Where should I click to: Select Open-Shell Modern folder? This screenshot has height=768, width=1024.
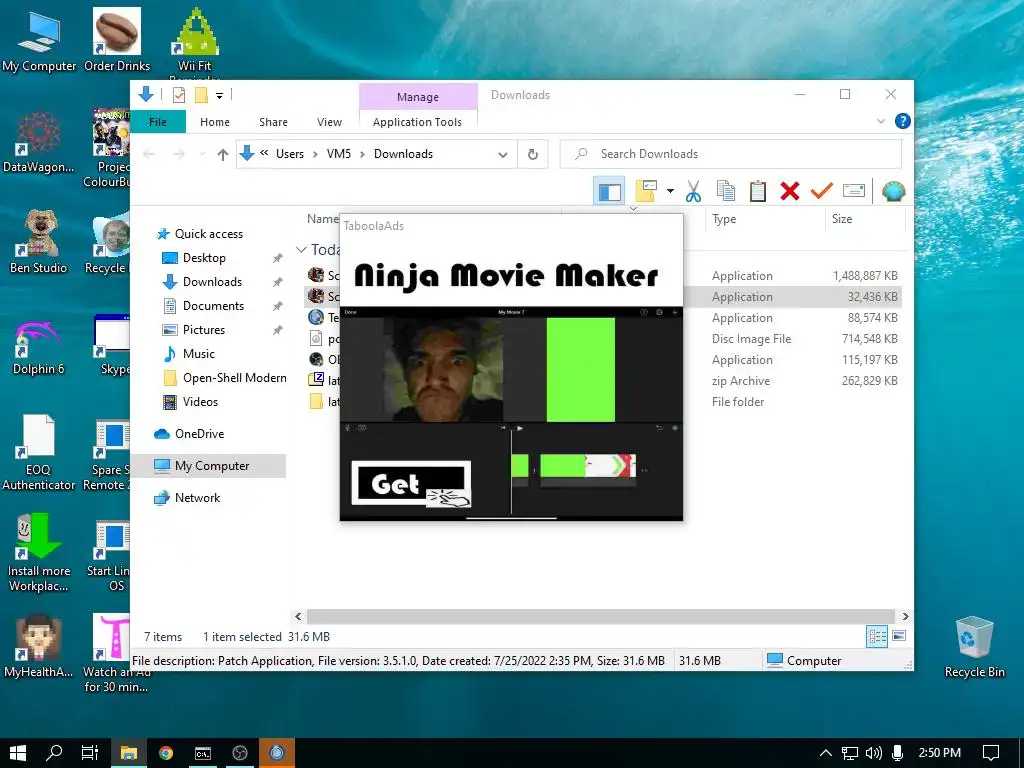[x=234, y=378]
